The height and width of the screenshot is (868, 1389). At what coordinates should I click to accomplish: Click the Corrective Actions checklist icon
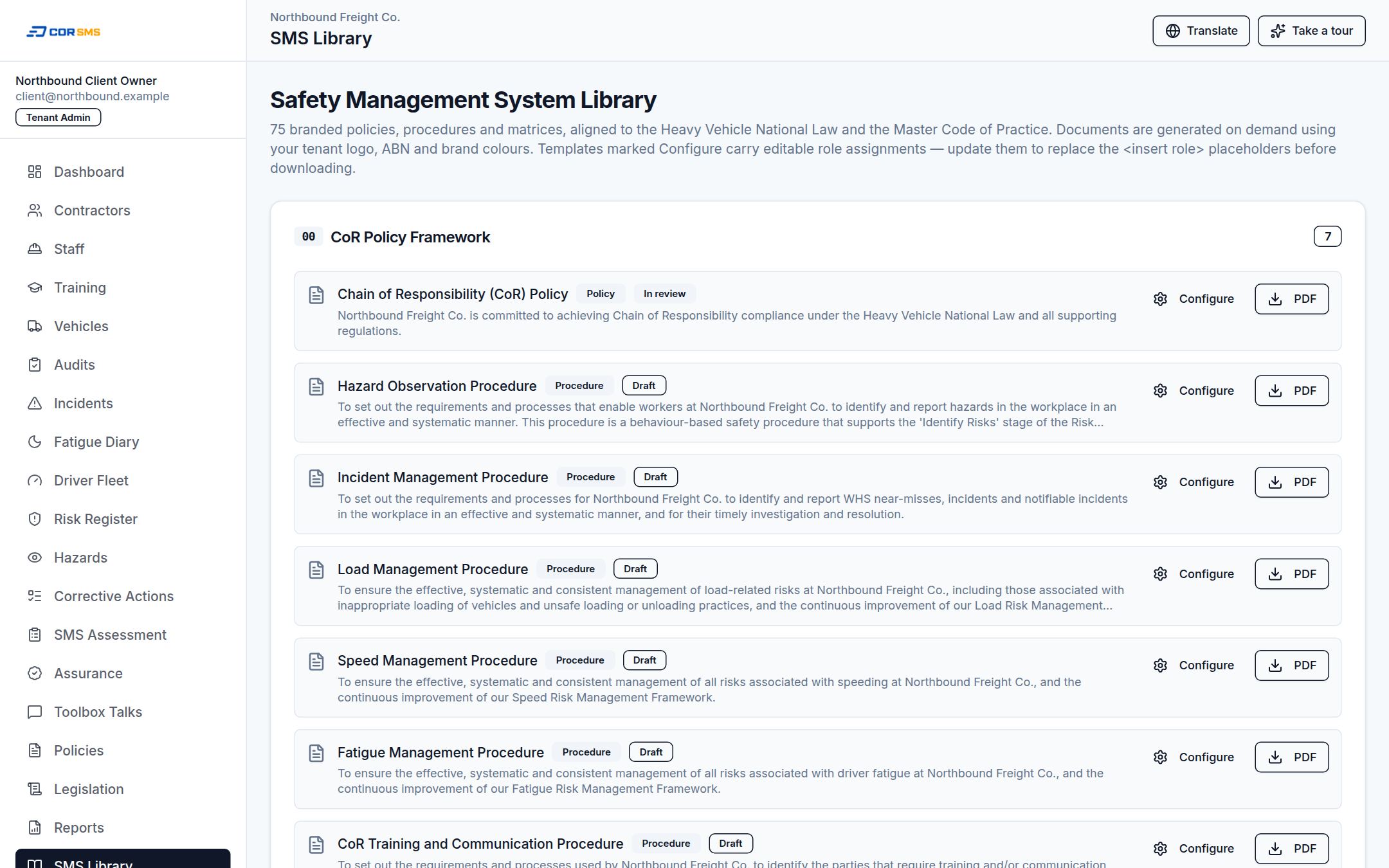pyautogui.click(x=35, y=596)
